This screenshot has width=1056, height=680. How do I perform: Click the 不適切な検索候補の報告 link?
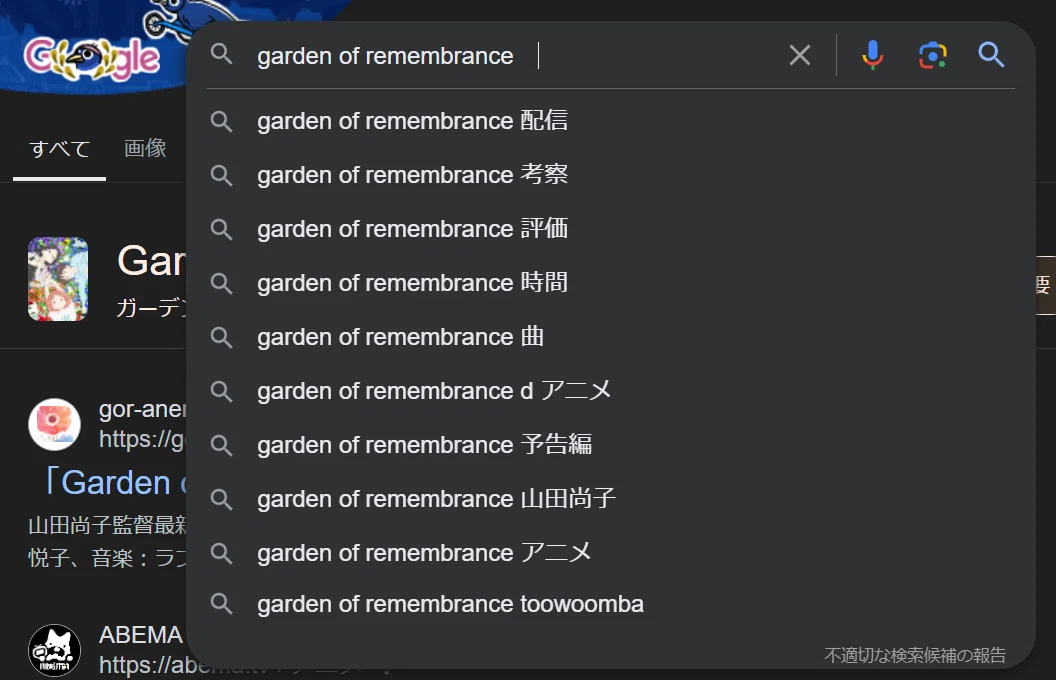(x=915, y=655)
